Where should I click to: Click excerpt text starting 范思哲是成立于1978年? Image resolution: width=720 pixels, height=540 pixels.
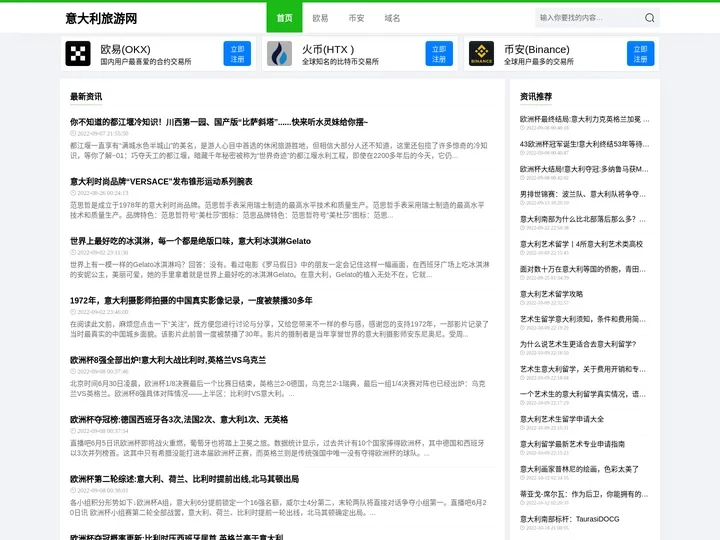click(x=277, y=210)
